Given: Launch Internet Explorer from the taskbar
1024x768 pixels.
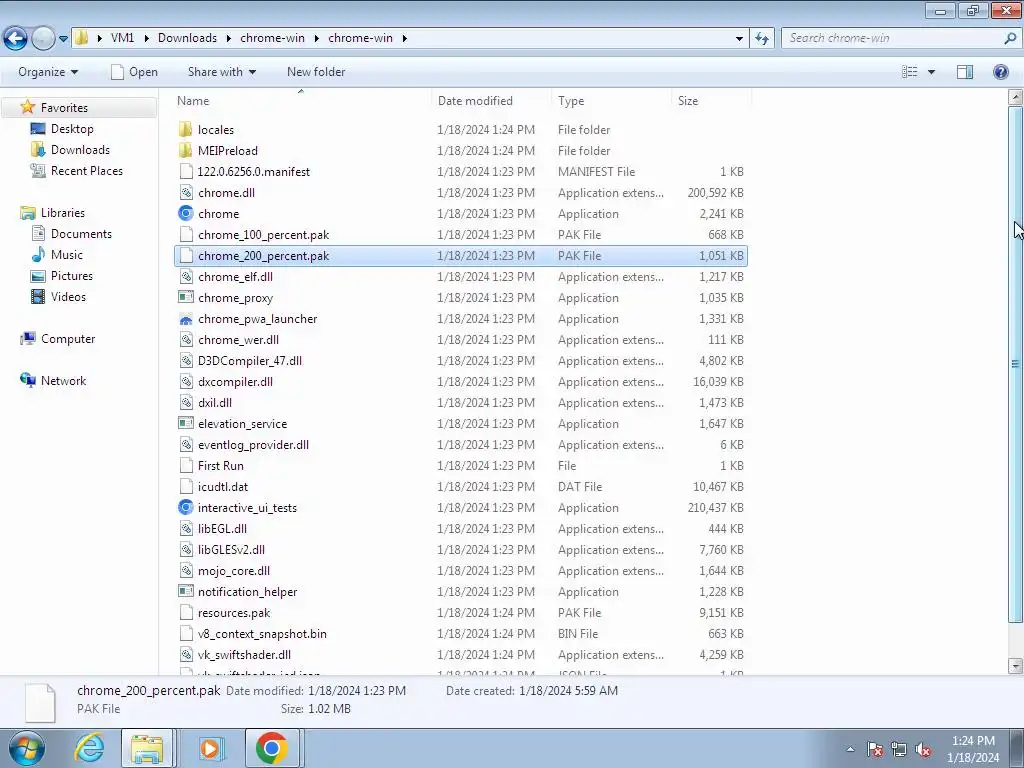Looking at the screenshot, I should click(x=89, y=748).
